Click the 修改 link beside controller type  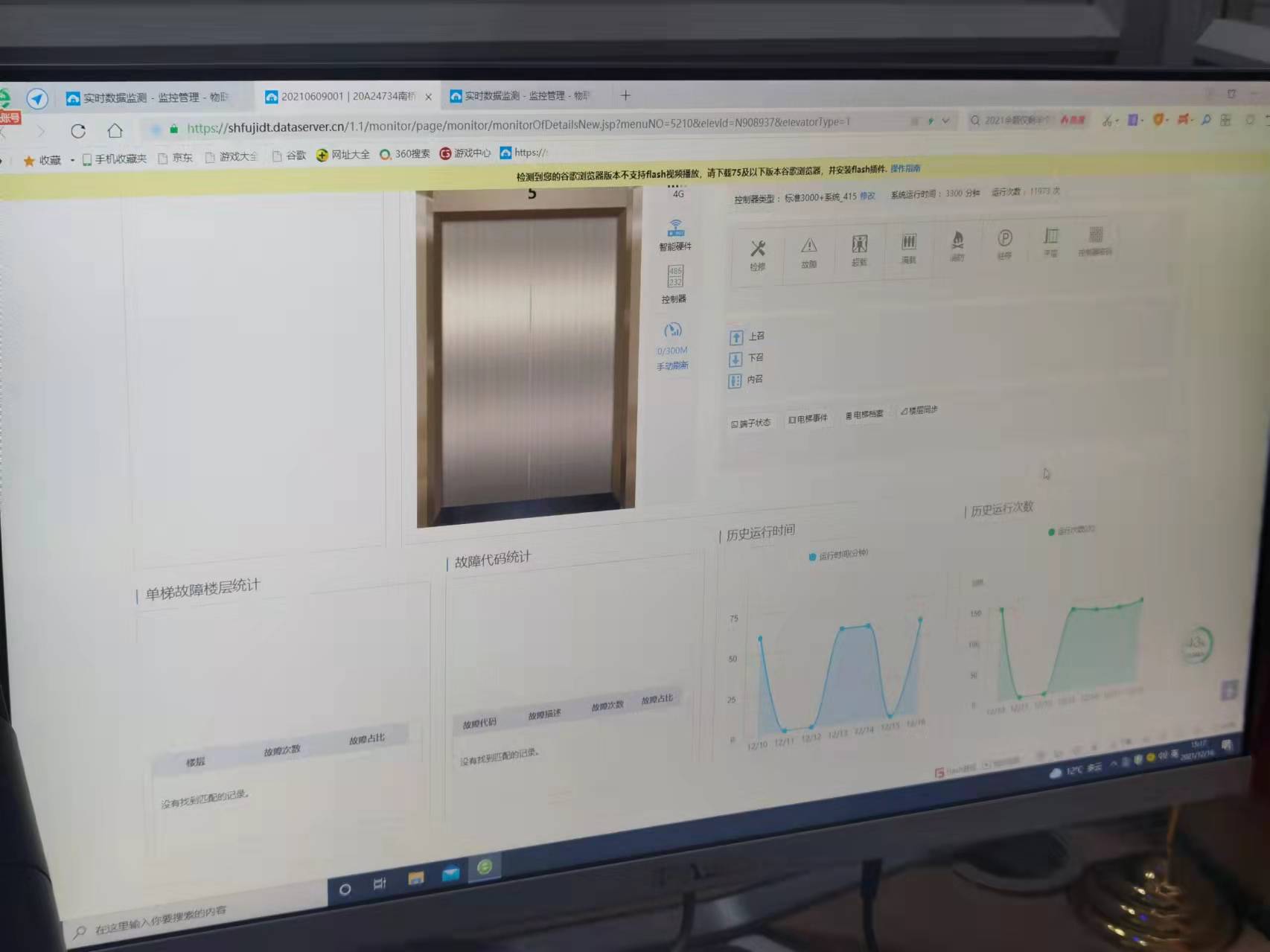[867, 197]
